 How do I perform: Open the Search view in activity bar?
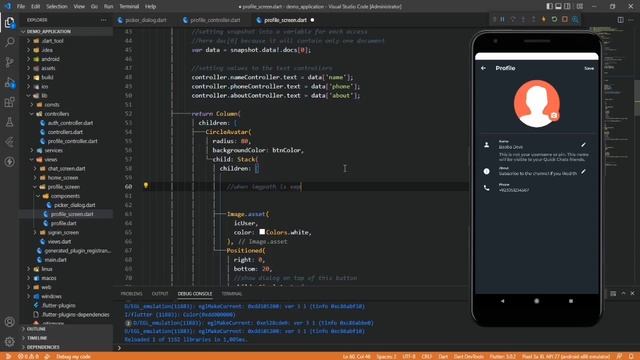point(9,42)
